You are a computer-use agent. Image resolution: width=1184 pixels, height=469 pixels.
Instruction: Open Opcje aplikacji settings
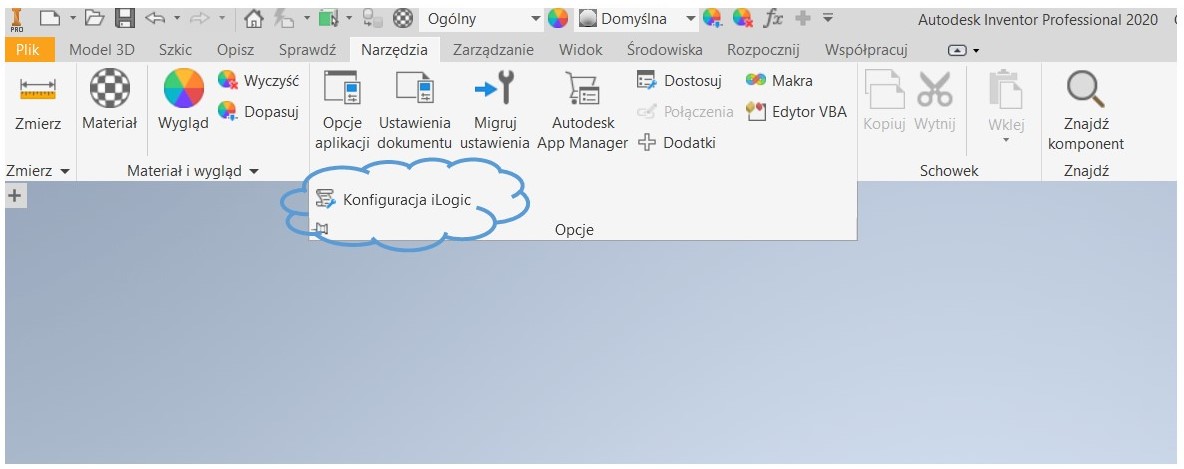point(342,110)
